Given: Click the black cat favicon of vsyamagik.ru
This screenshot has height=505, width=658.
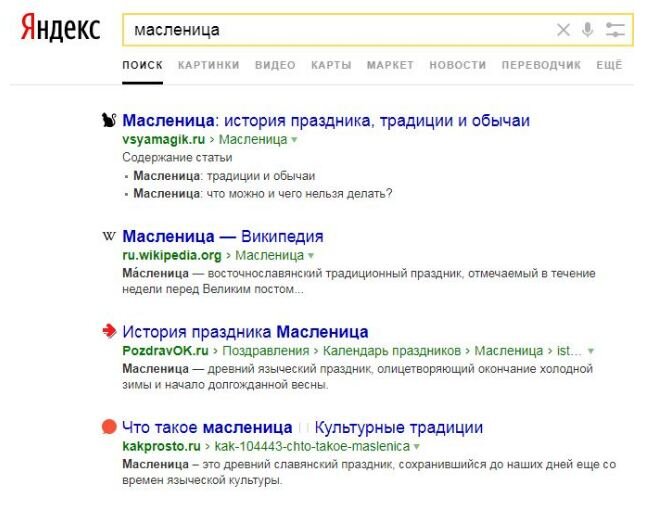Looking at the screenshot, I should [x=109, y=120].
